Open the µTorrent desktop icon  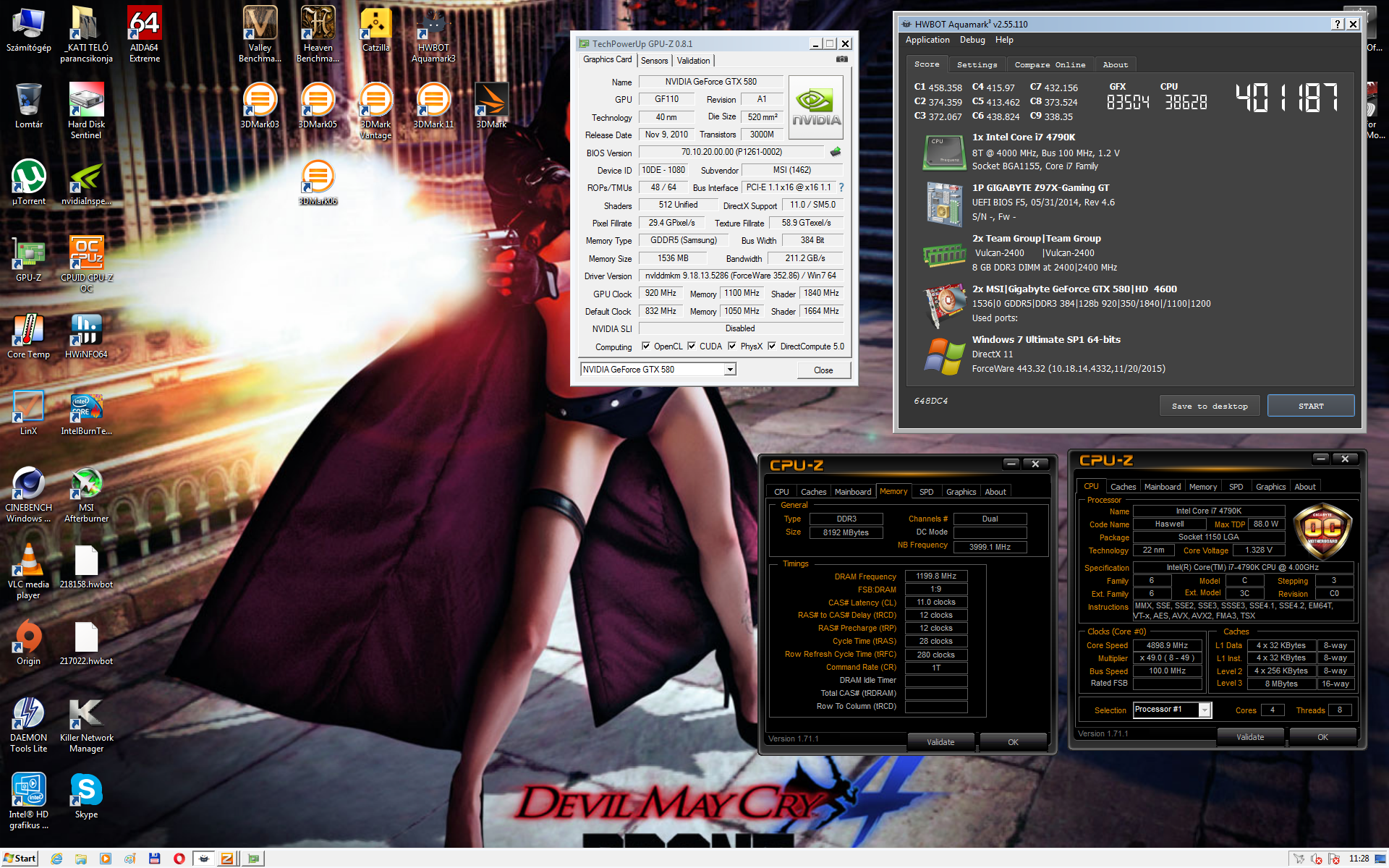(x=29, y=182)
